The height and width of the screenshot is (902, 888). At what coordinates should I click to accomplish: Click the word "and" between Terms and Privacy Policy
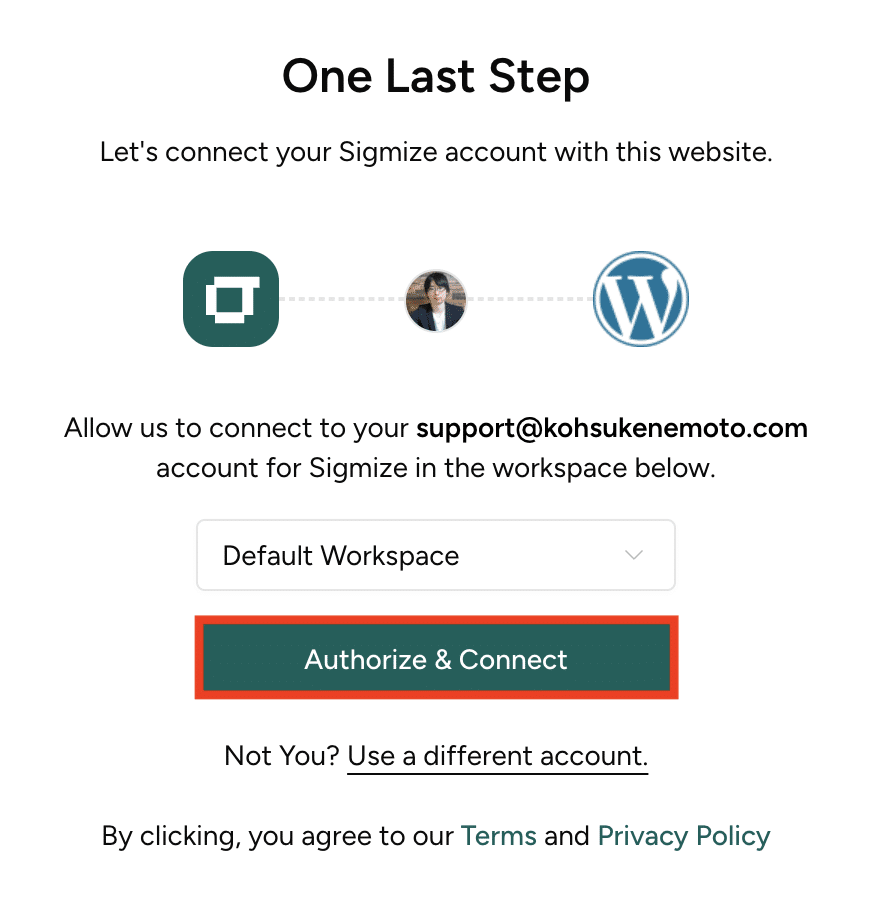(x=567, y=836)
